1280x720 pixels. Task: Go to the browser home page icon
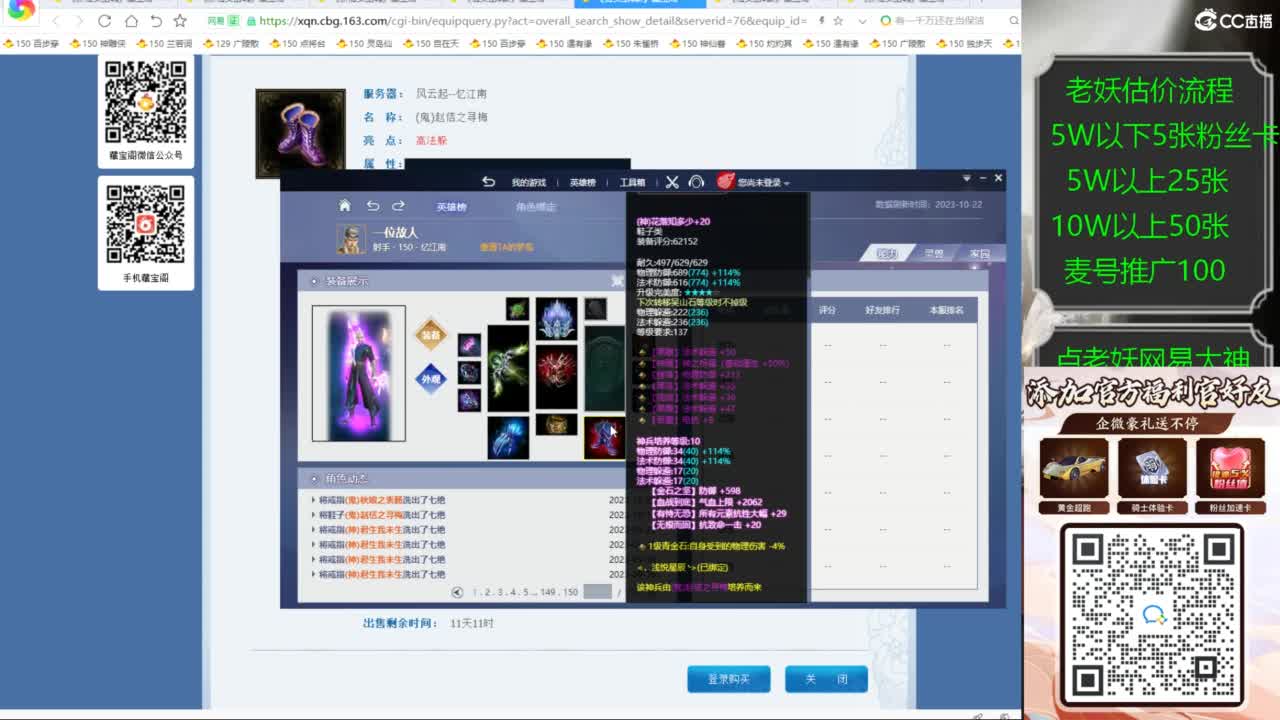click(131, 21)
